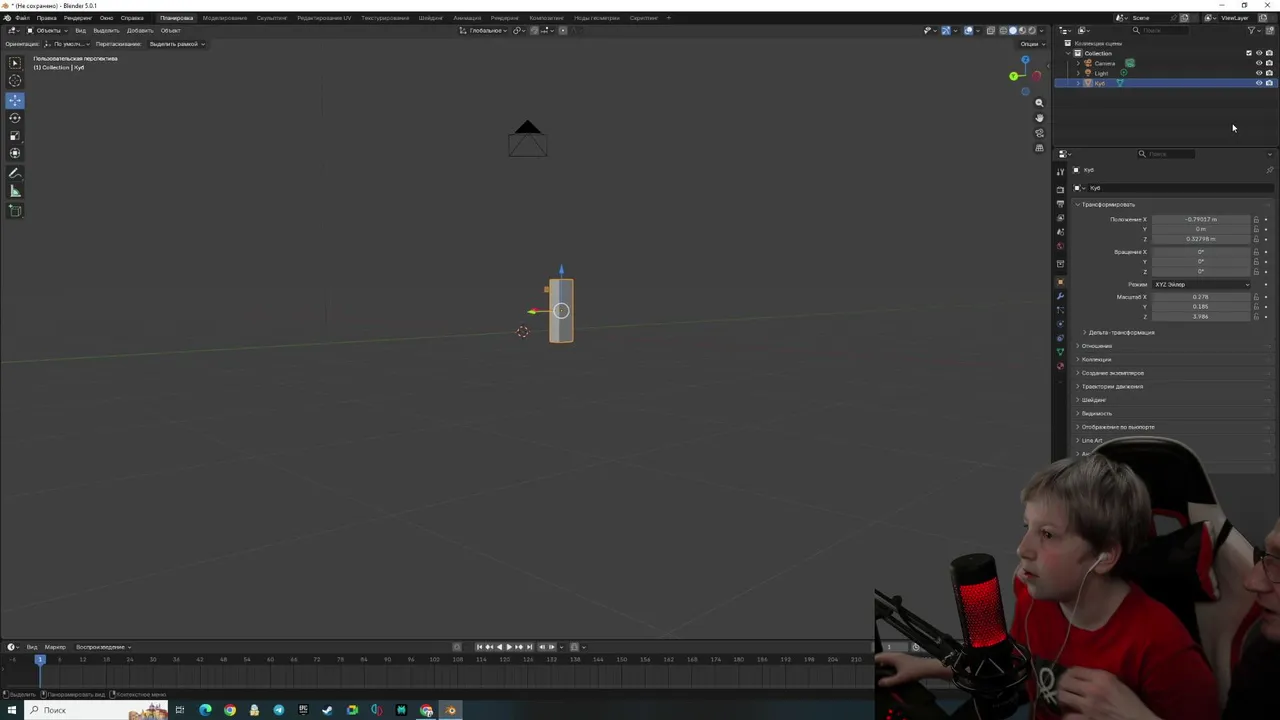The width and height of the screenshot is (1280, 720).
Task: Click the pan hand icon in viewport
Action: pos(1039,118)
